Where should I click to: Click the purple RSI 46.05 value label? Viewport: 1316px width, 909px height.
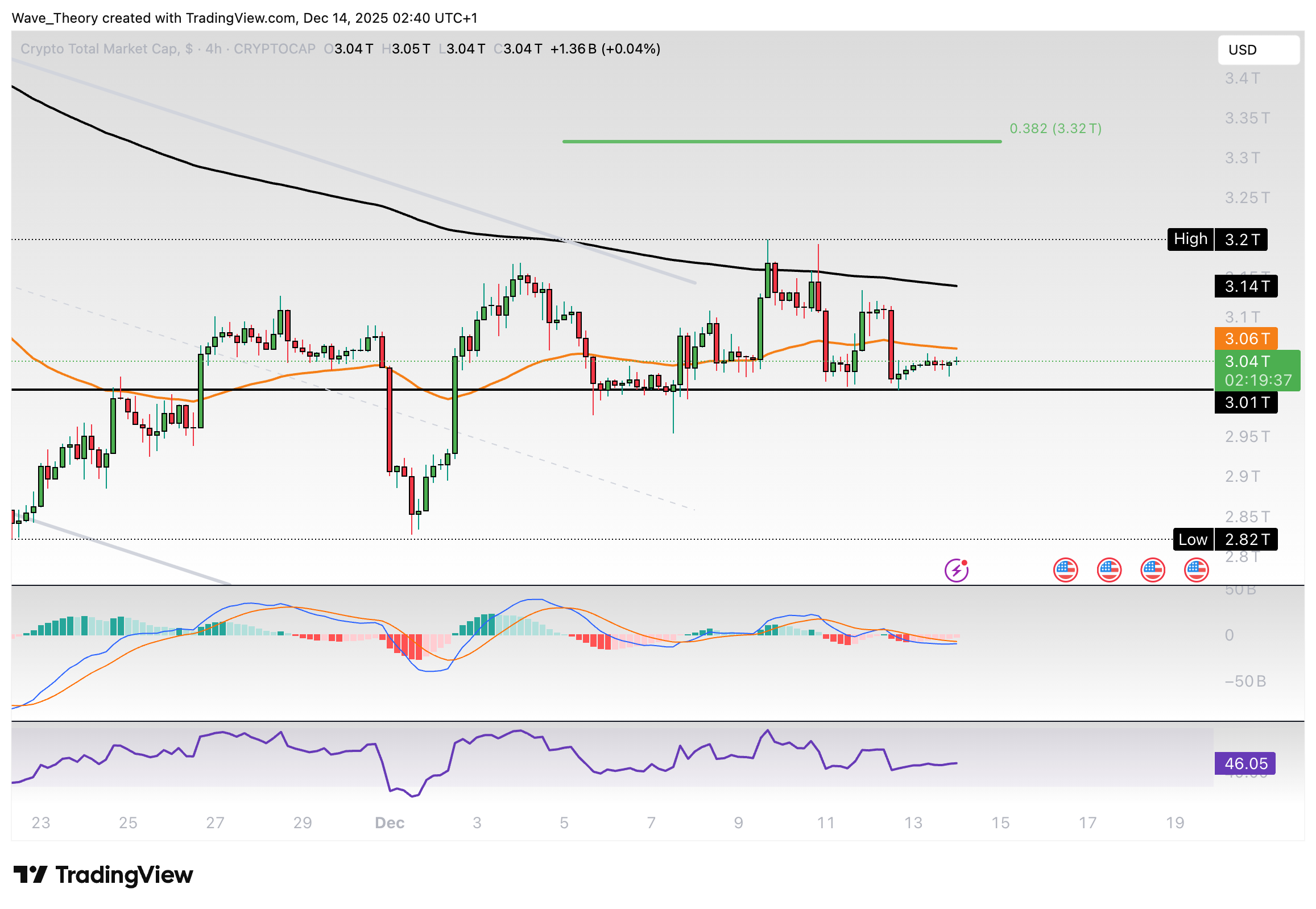click(1244, 764)
